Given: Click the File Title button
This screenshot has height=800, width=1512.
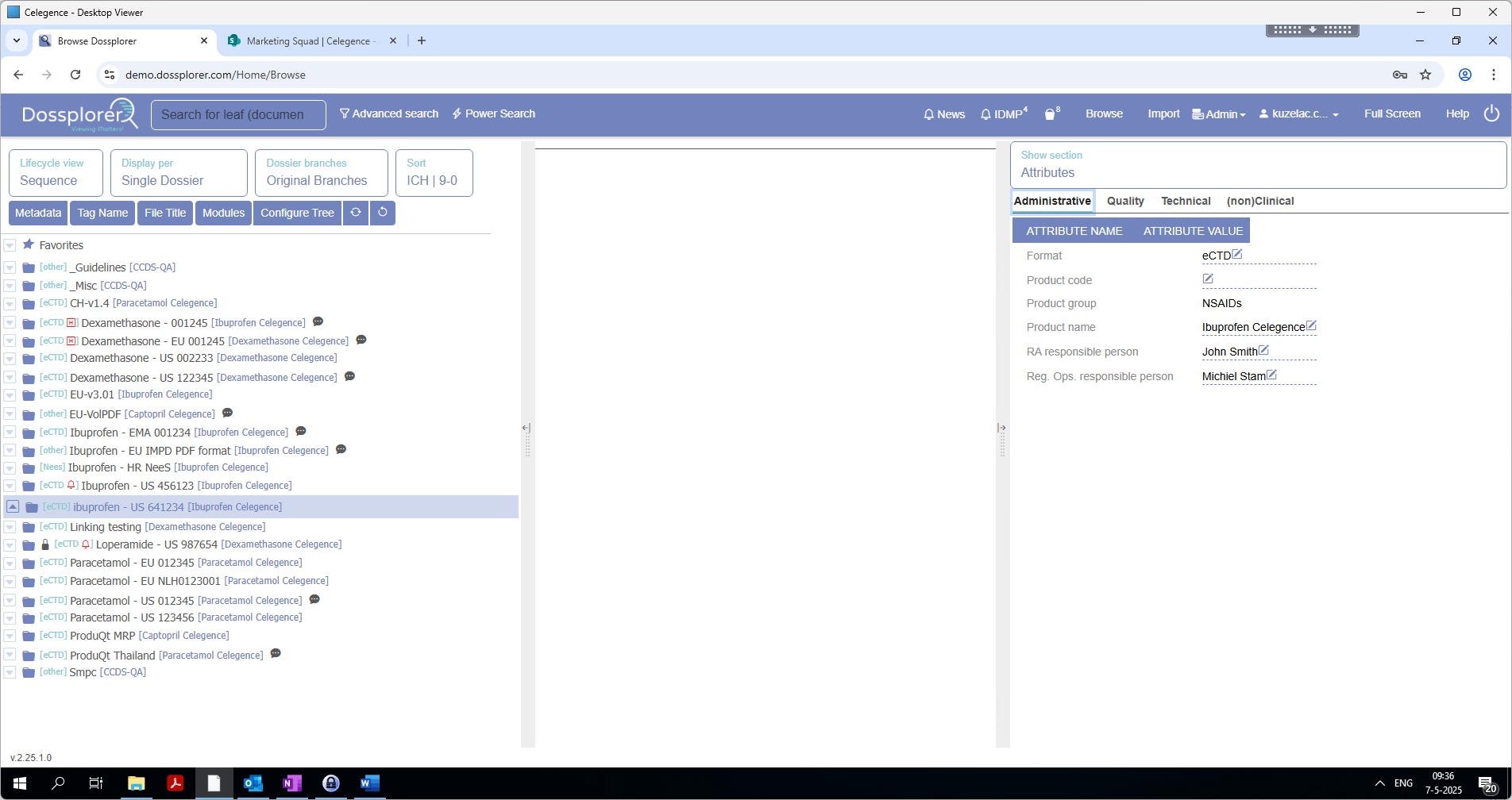Looking at the screenshot, I should [165, 213].
